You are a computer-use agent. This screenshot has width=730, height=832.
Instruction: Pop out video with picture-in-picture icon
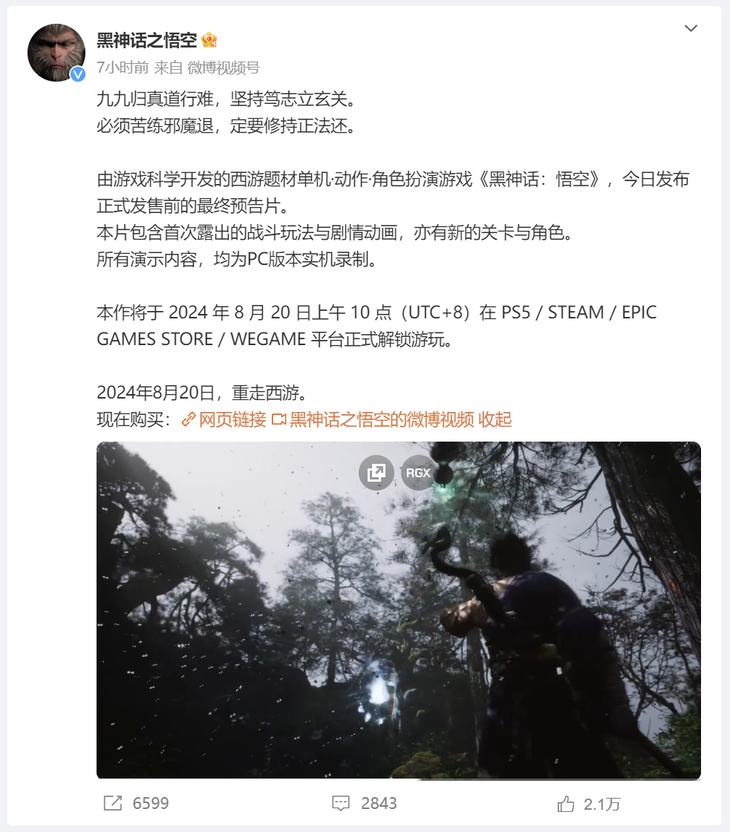click(x=376, y=472)
